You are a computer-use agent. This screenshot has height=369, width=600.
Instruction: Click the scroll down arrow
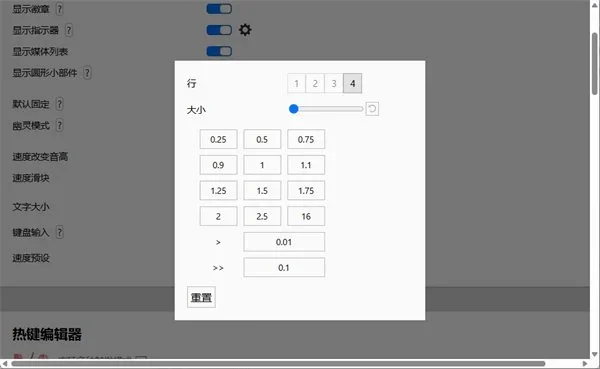pyautogui.click(x=595, y=354)
